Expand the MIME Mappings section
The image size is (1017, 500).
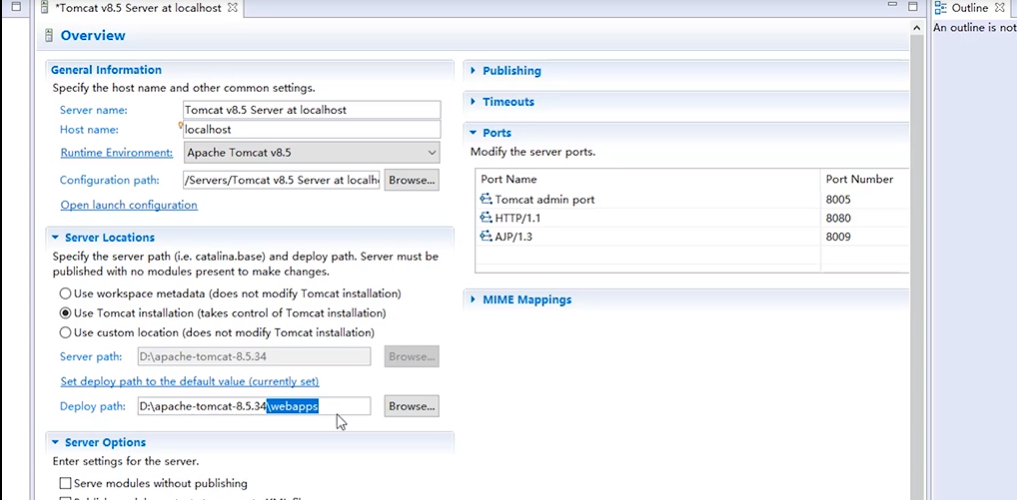click(473, 300)
